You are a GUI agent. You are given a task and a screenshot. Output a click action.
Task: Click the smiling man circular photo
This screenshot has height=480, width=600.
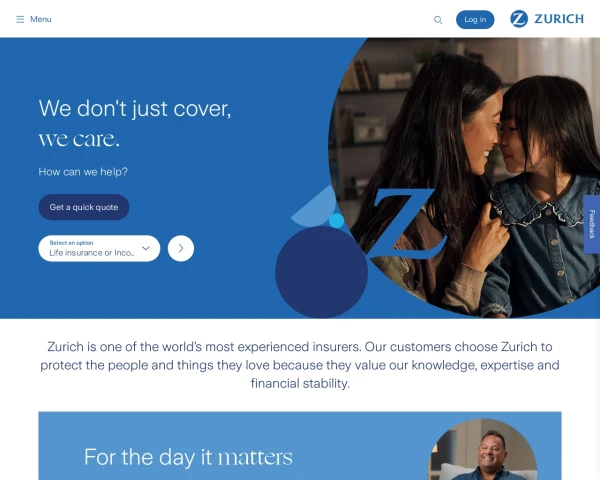pyautogui.click(x=482, y=449)
